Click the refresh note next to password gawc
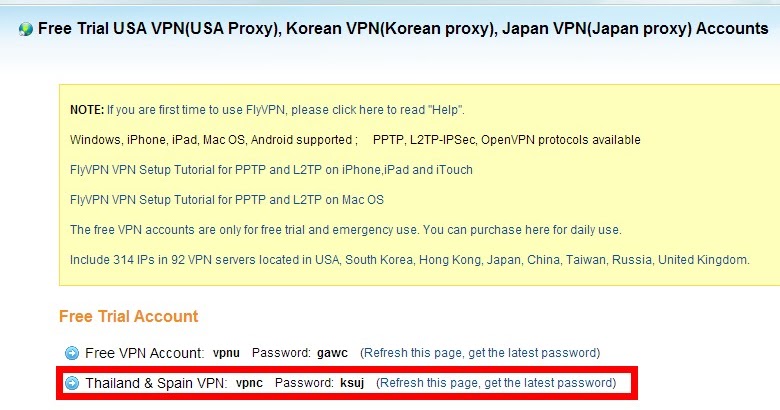Screen dimensions: 780x410 point(480,353)
